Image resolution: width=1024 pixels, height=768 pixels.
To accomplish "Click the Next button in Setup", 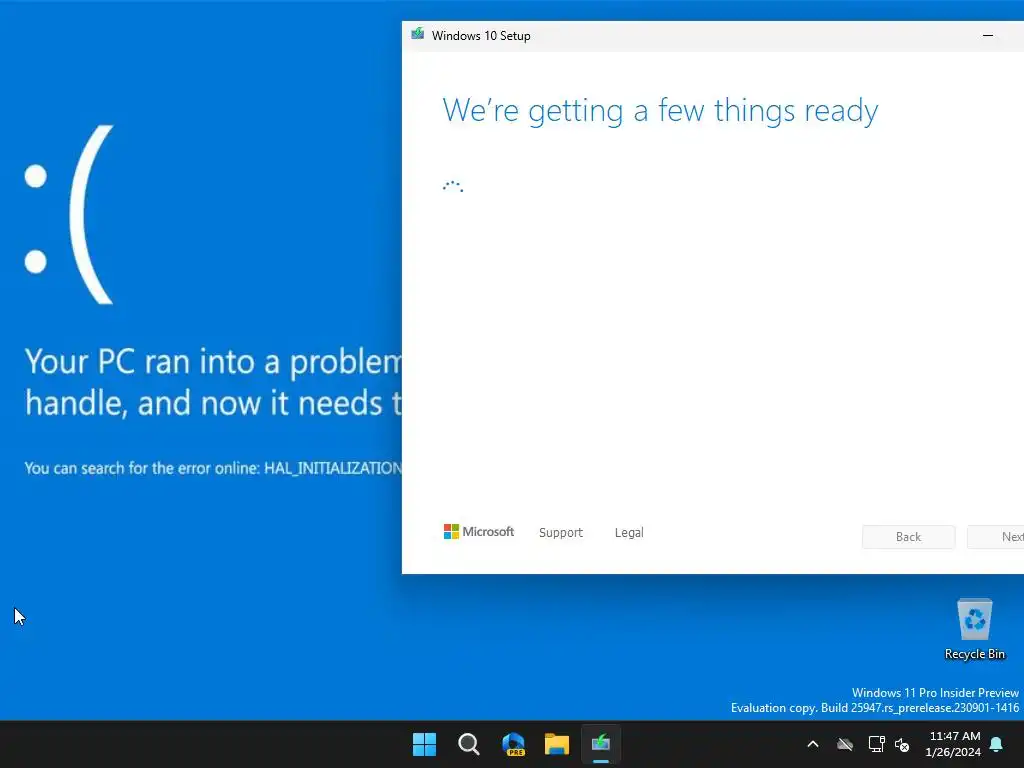I will (x=996, y=537).
